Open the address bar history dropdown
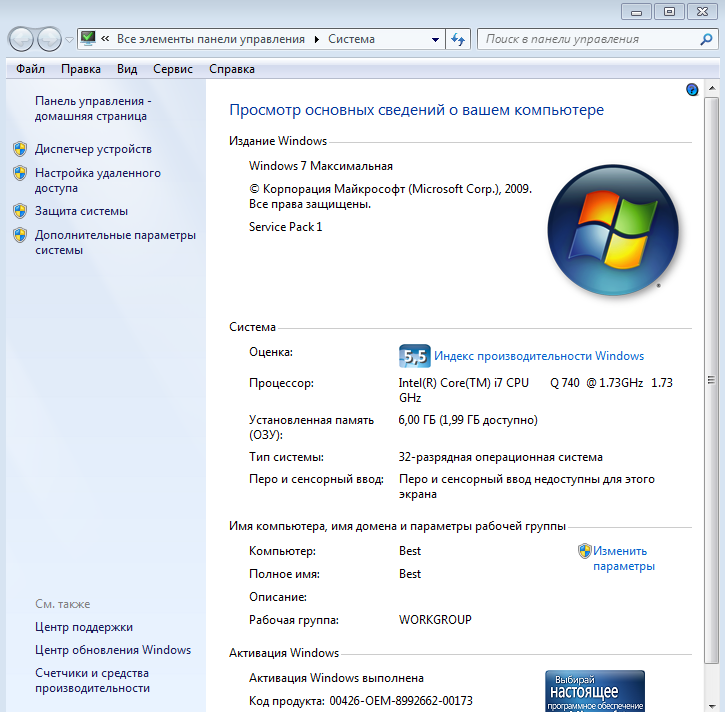This screenshot has width=725, height=712. tap(435, 40)
